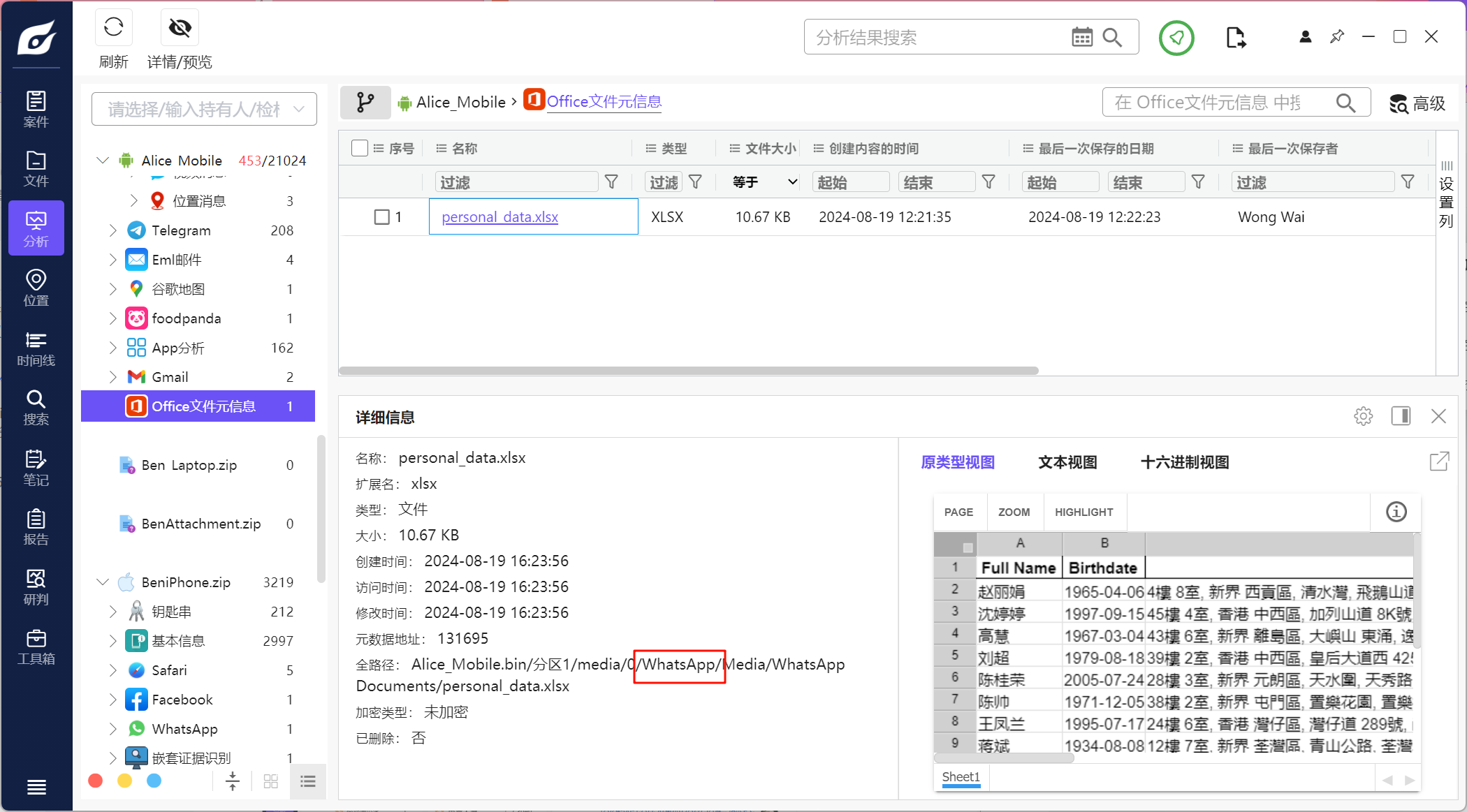Click the branch tree icon beside Alice_Mobile
1467x812 pixels.
point(365,103)
